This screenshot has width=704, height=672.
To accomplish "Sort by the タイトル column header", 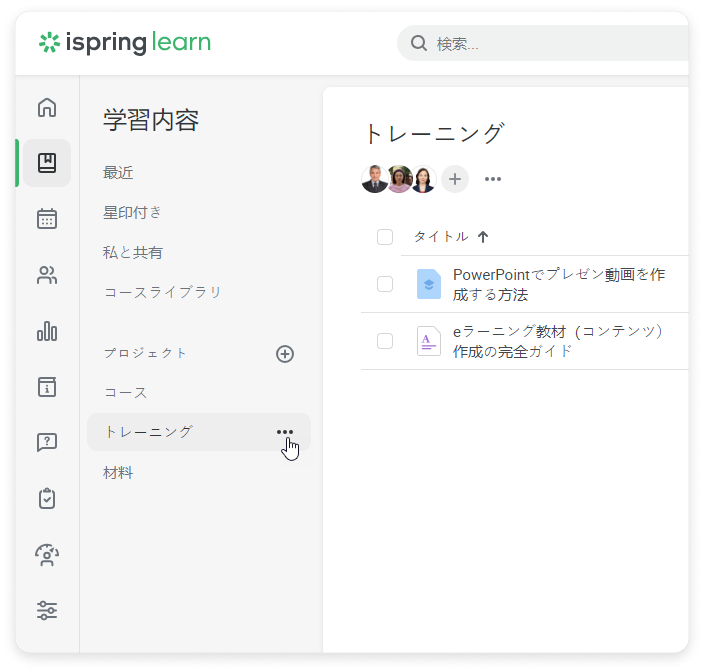I will point(441,237).
